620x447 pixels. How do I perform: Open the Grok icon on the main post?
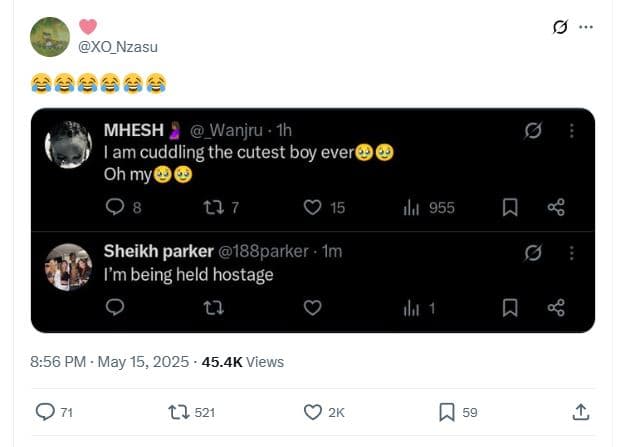click(560, 27)
